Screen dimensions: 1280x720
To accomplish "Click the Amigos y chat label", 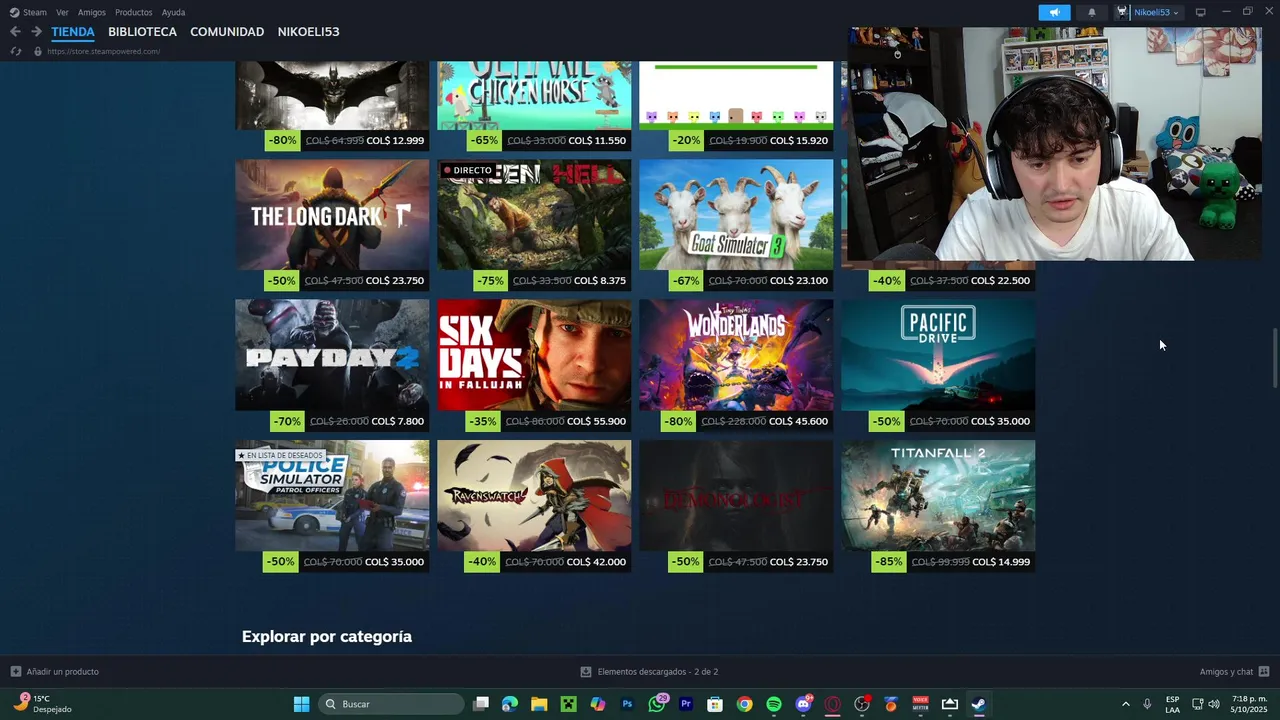I will tap(1226, 672).
